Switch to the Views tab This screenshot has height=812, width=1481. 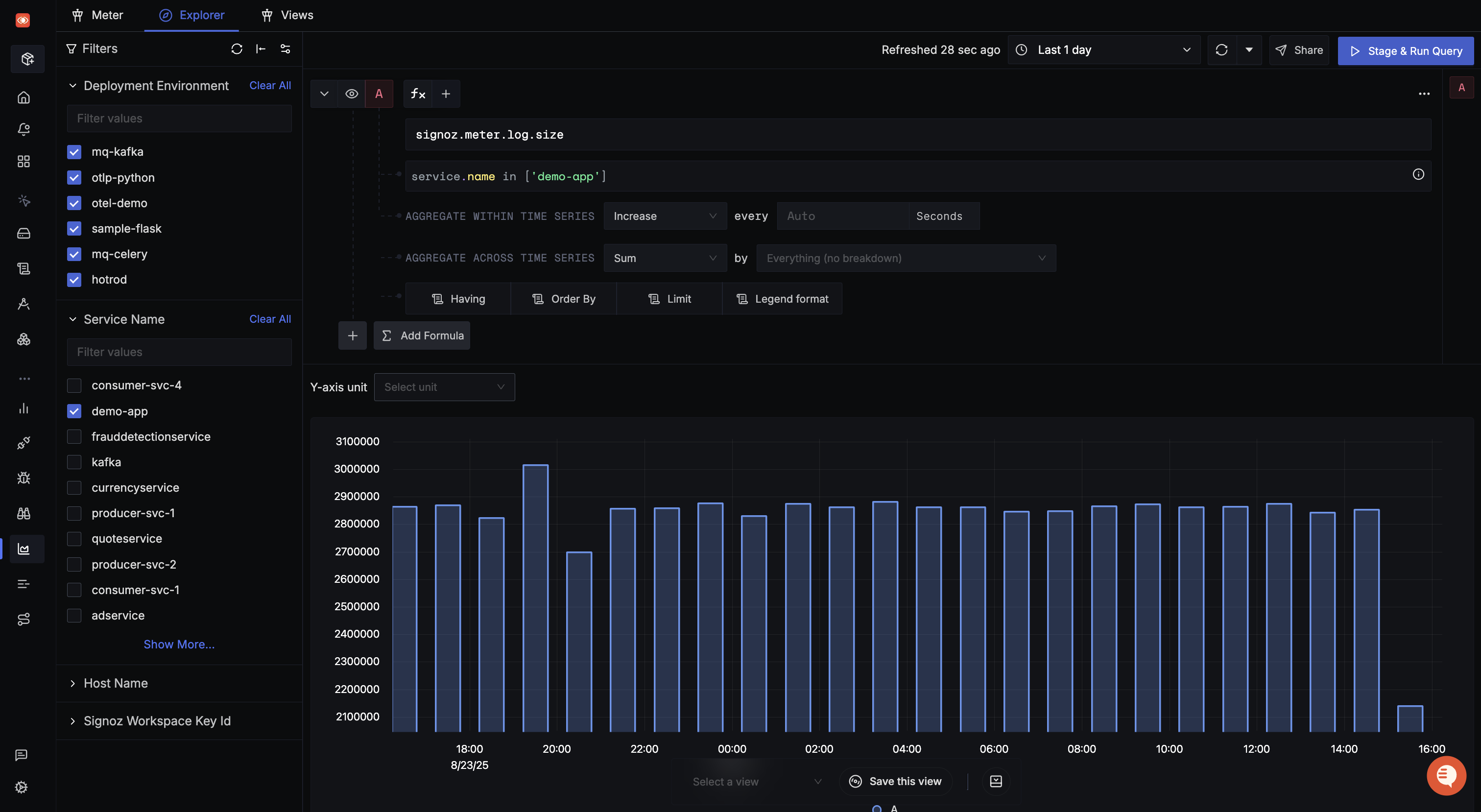287,15
